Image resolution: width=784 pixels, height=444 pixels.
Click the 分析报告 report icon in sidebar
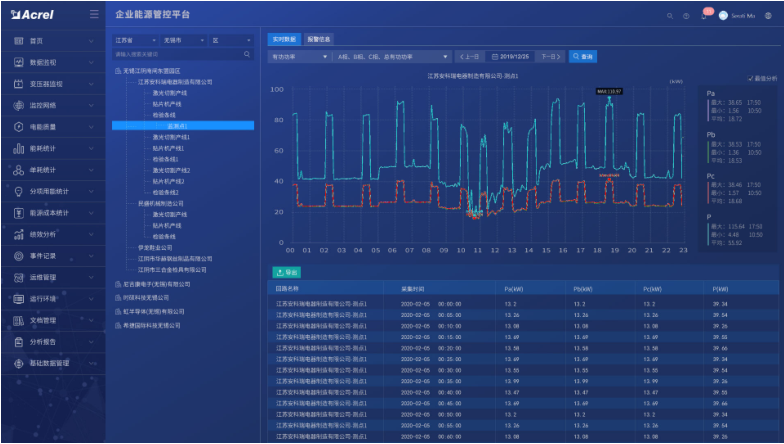(18, 342)
